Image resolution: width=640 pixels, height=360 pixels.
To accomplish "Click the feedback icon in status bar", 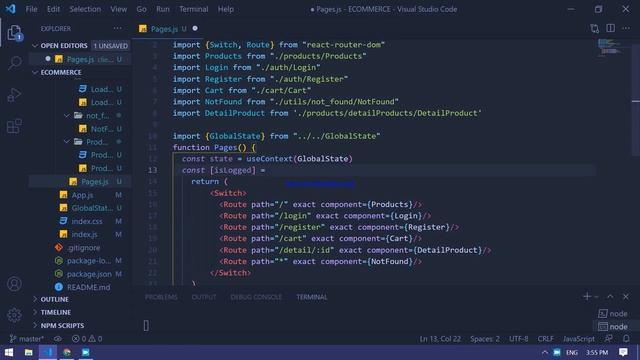I will point(609,338).
